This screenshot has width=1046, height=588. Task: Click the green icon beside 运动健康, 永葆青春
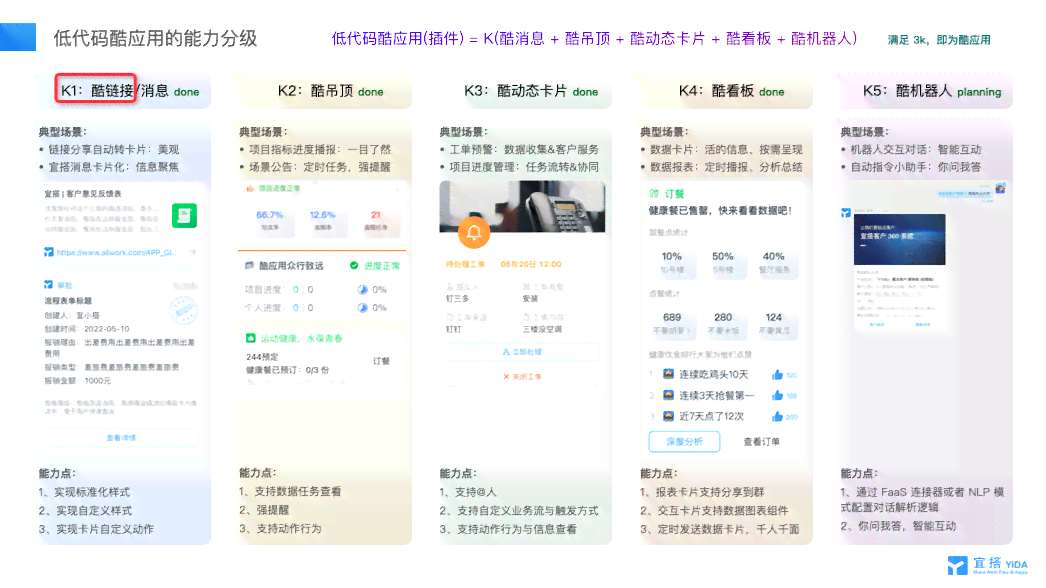click(251, 338)
